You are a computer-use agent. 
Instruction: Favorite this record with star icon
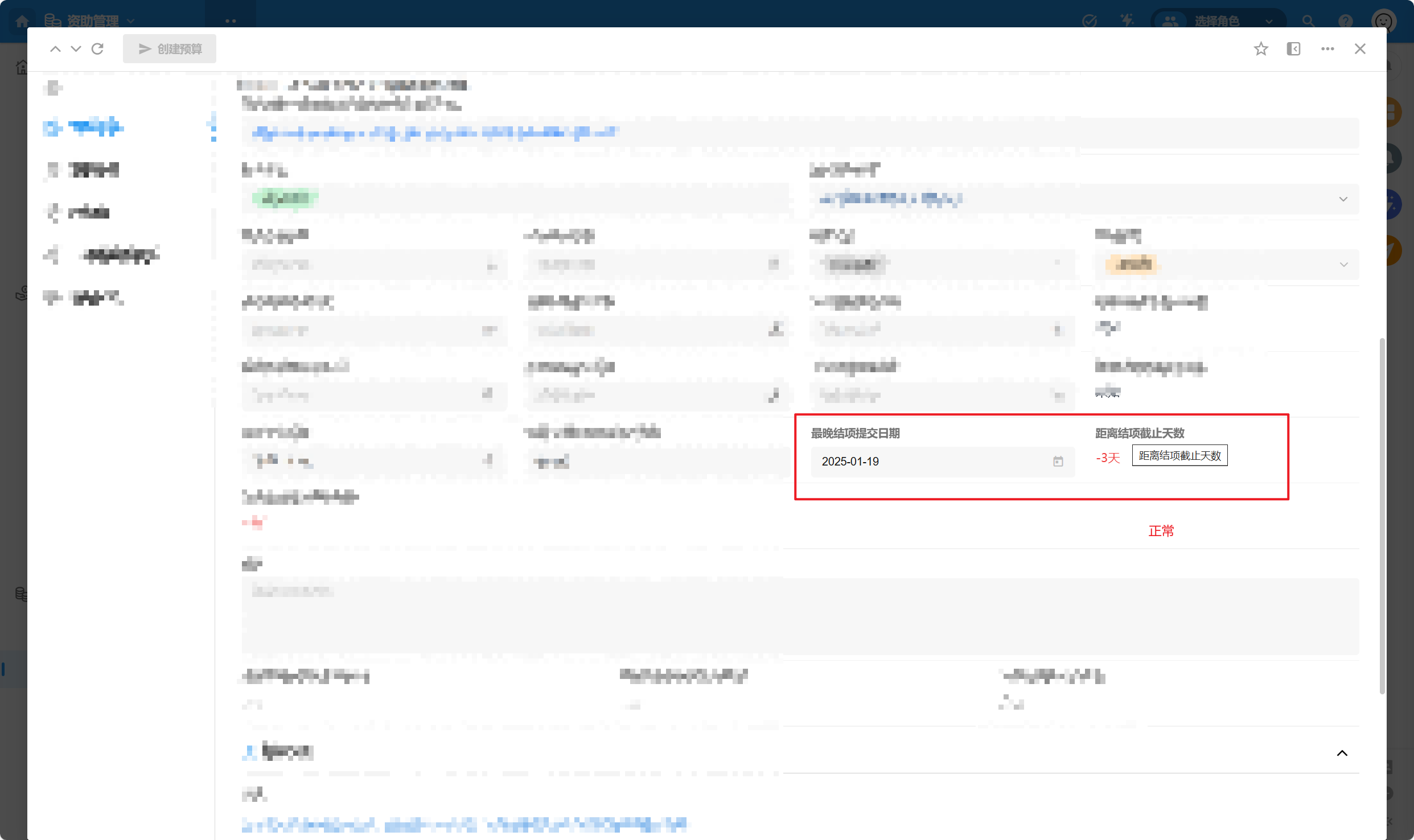pos(1261,49)
